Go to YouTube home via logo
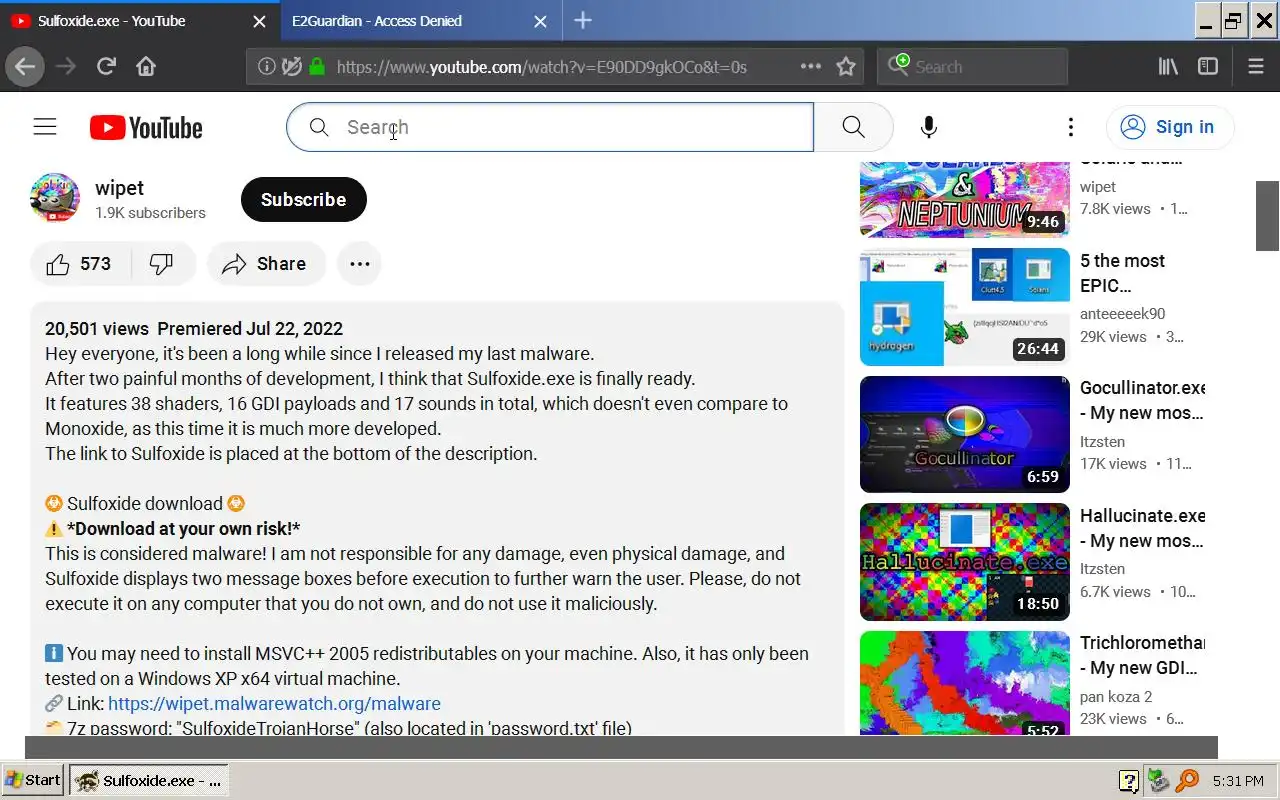1280x800 pixels. pos(146,128)
